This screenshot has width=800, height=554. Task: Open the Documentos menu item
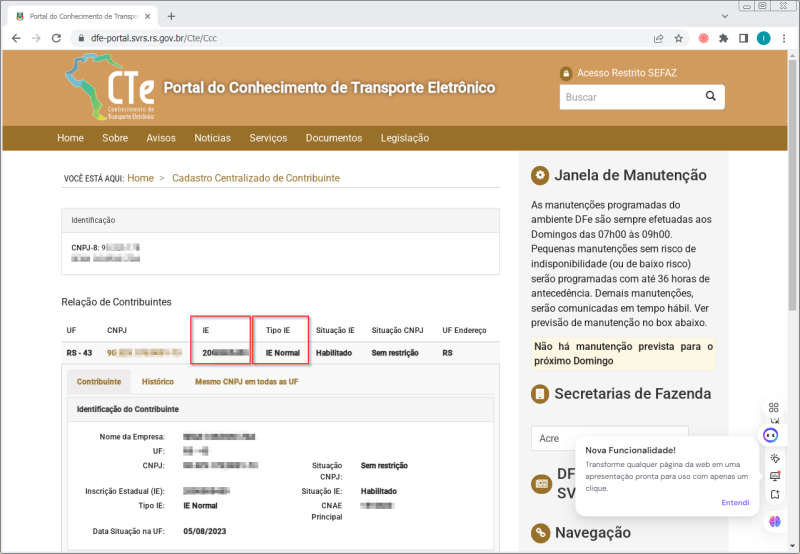pos(334,138)
